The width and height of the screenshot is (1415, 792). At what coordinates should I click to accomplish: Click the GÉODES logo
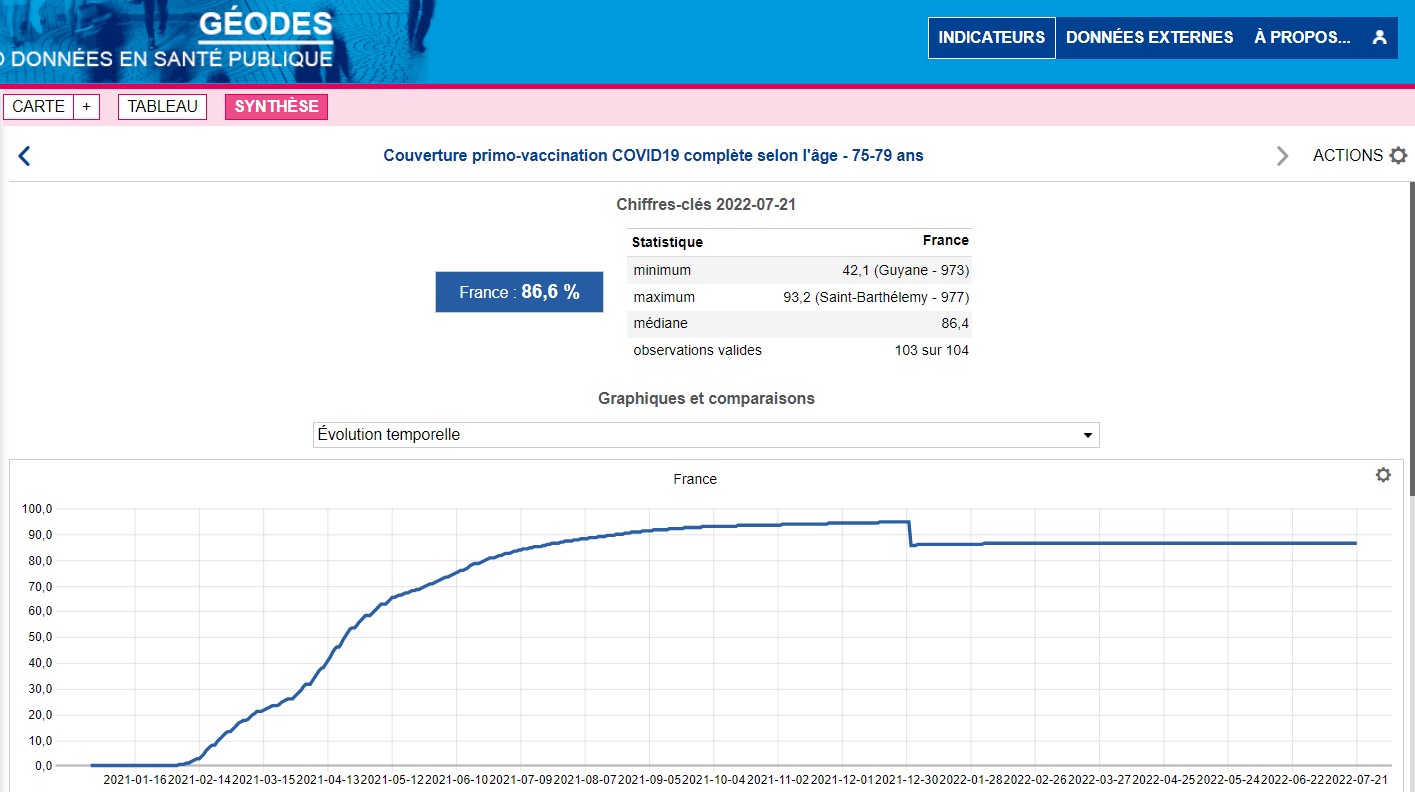click(x=265, y=26)
